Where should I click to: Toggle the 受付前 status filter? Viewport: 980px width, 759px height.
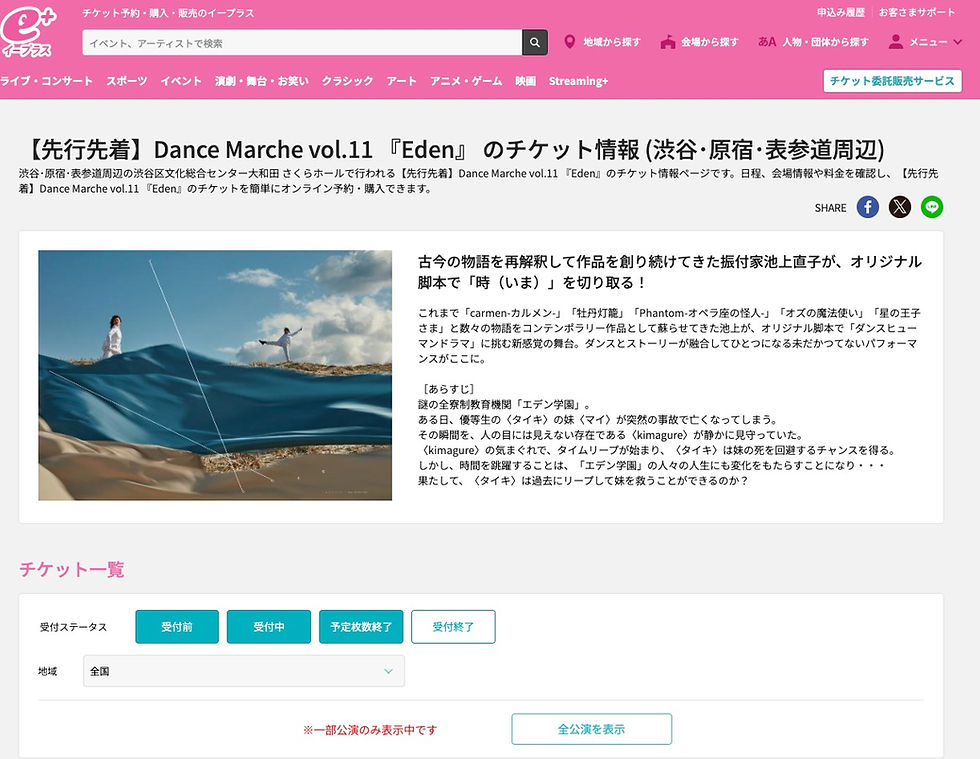click(177, 626)
